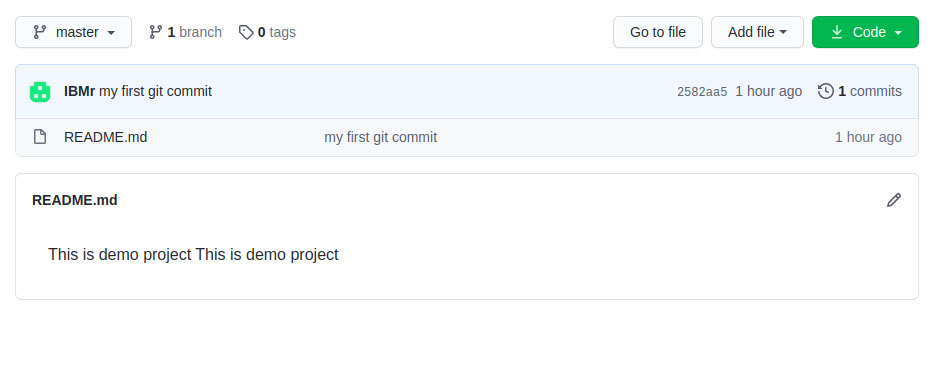The image size is (935, 389).
Task: Expand the Add file dropdown menu
Action: pyautogui.click(x=757, y=32)
